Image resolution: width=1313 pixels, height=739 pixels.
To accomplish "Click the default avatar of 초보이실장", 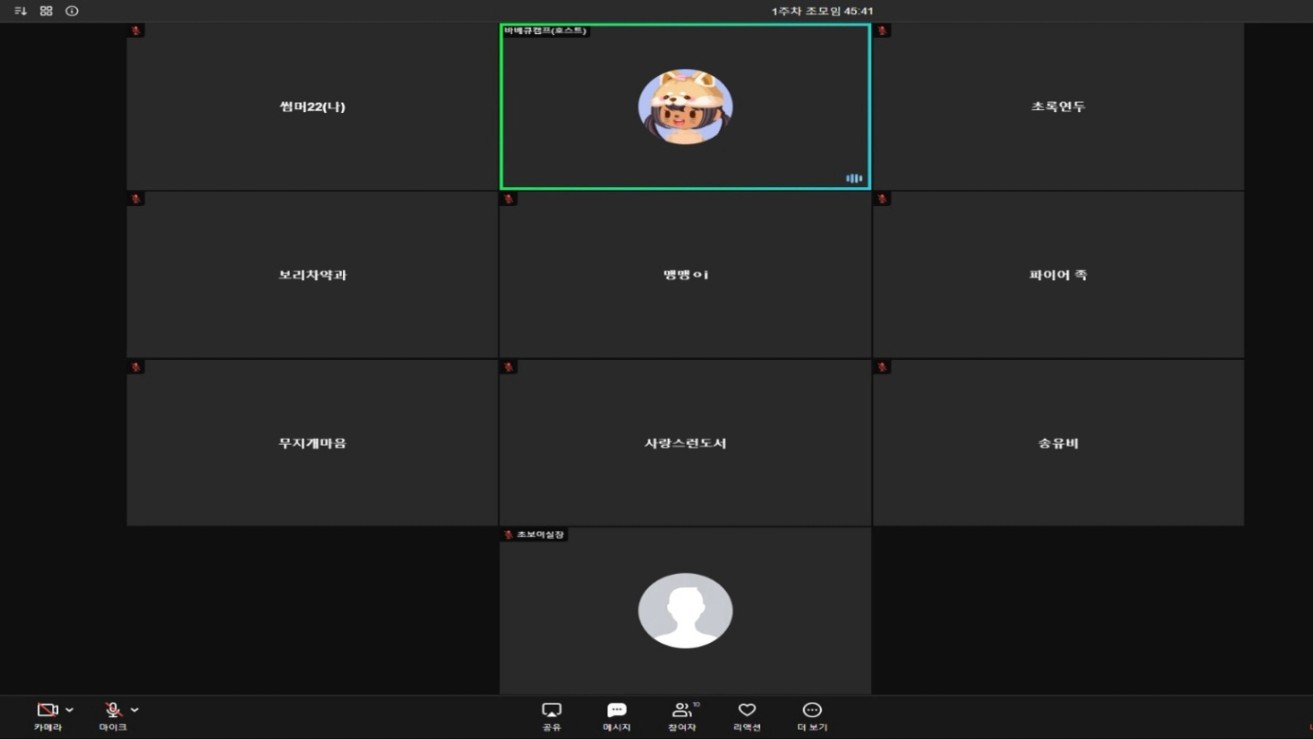I will click(685, 610).
